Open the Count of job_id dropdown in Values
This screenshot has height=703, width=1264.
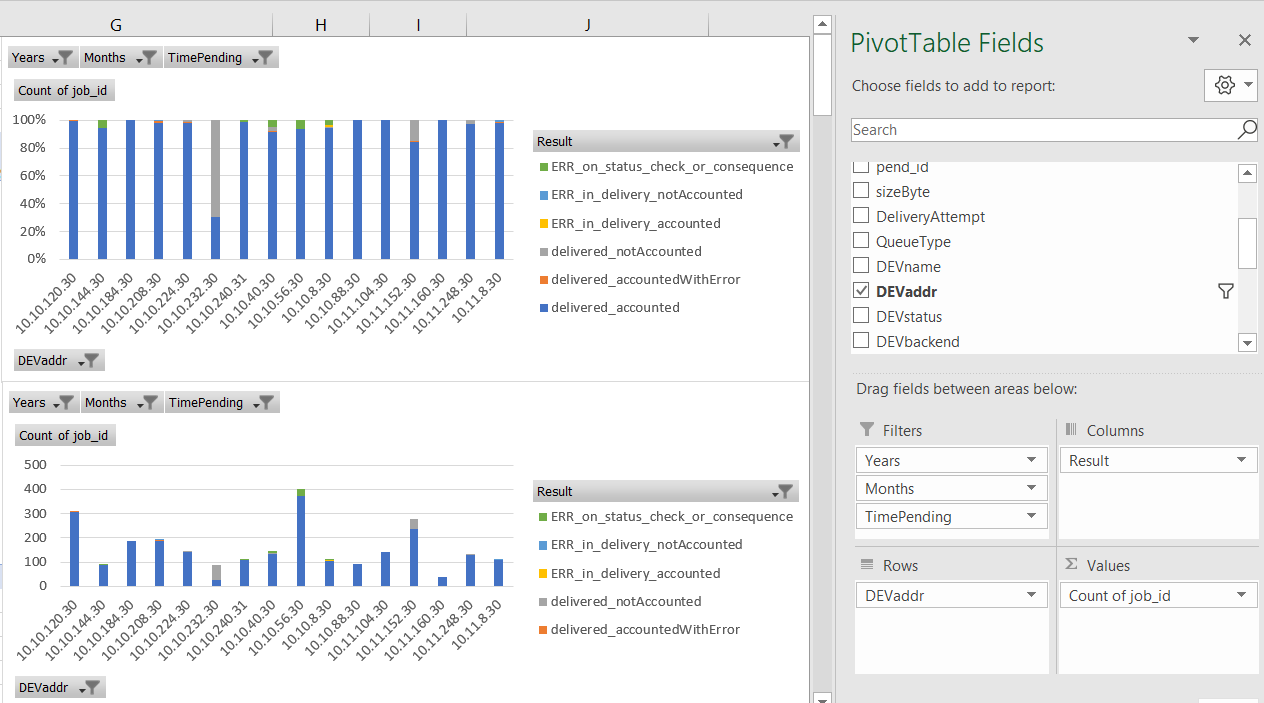click(x=1241, y=595)
